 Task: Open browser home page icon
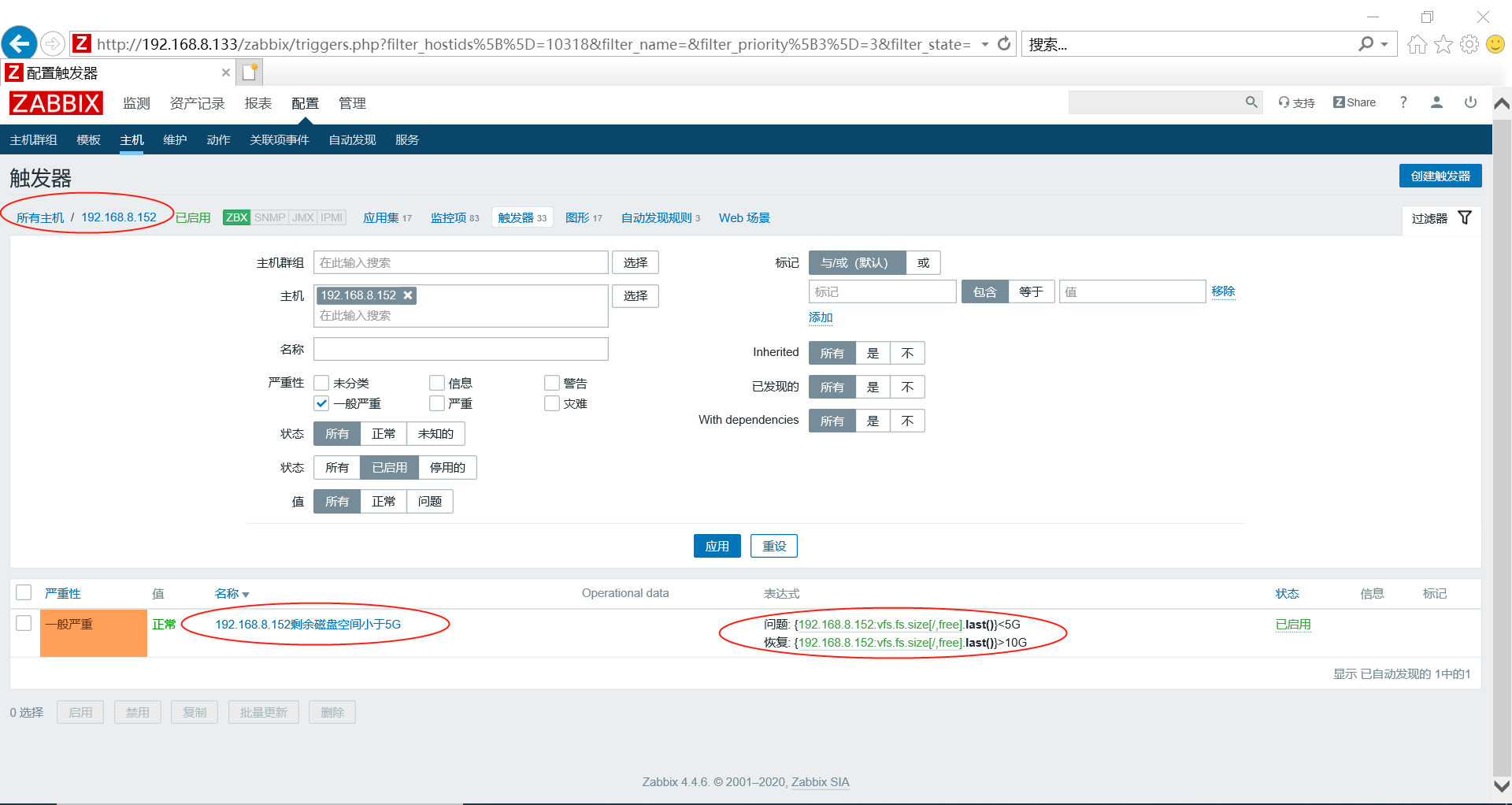pyautogui.click(x=1417, y=44)
